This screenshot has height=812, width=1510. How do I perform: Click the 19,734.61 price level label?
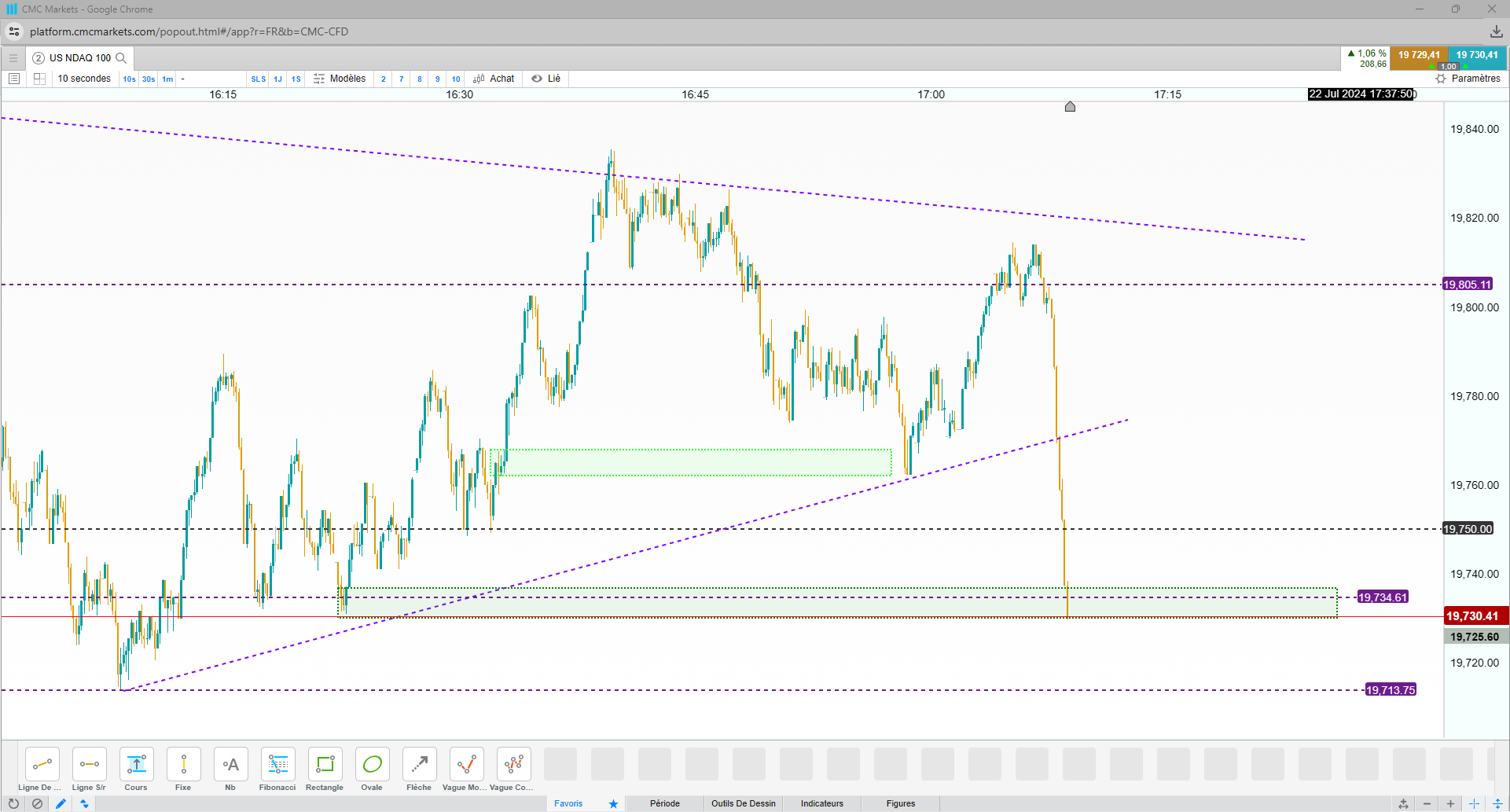point(1383,597)
